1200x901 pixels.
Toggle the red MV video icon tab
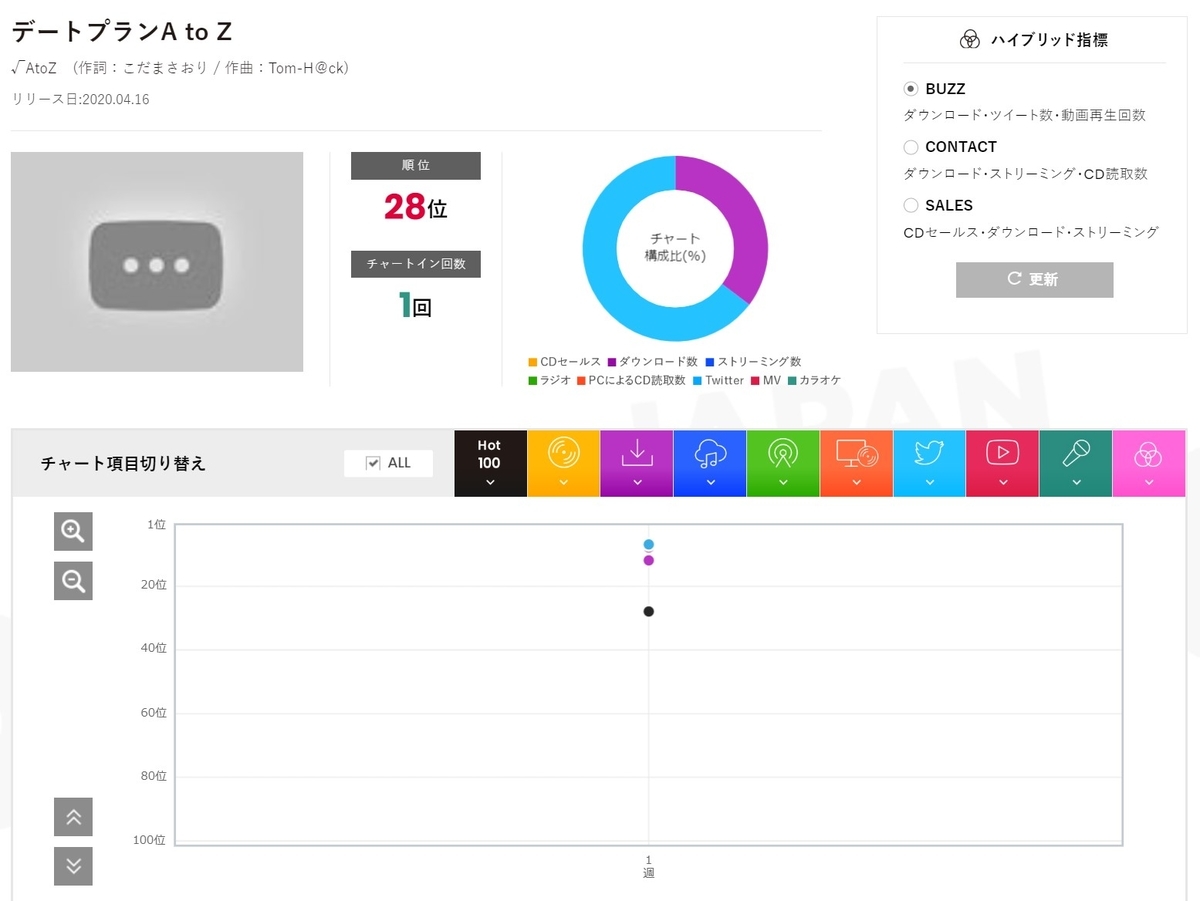1002,463
